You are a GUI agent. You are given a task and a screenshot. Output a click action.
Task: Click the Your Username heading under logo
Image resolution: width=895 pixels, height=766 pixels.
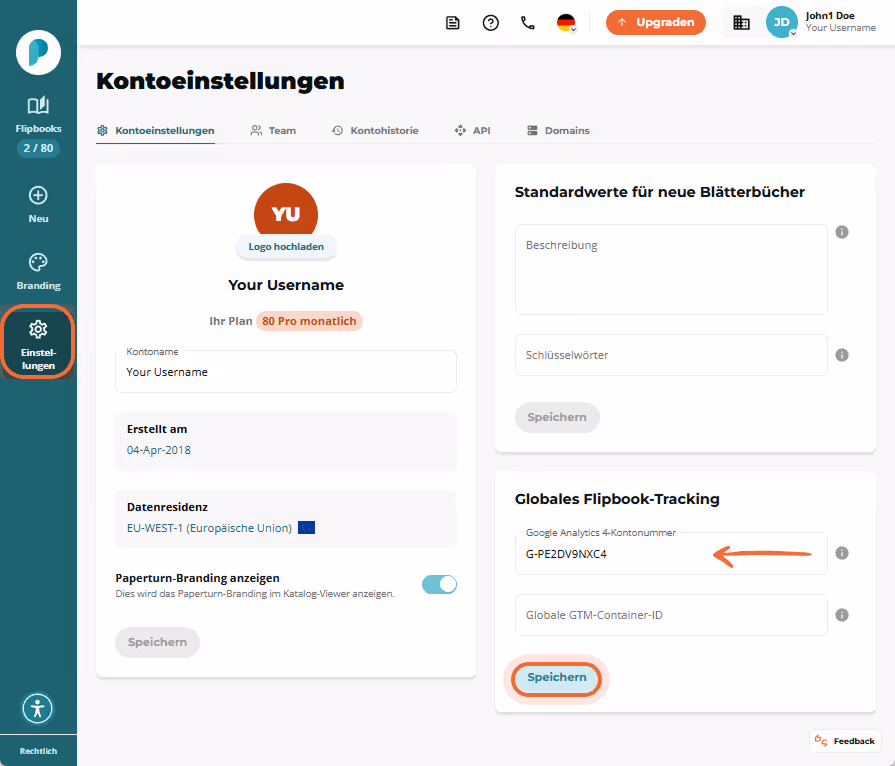pyautogui.click(x=286, y=285)
